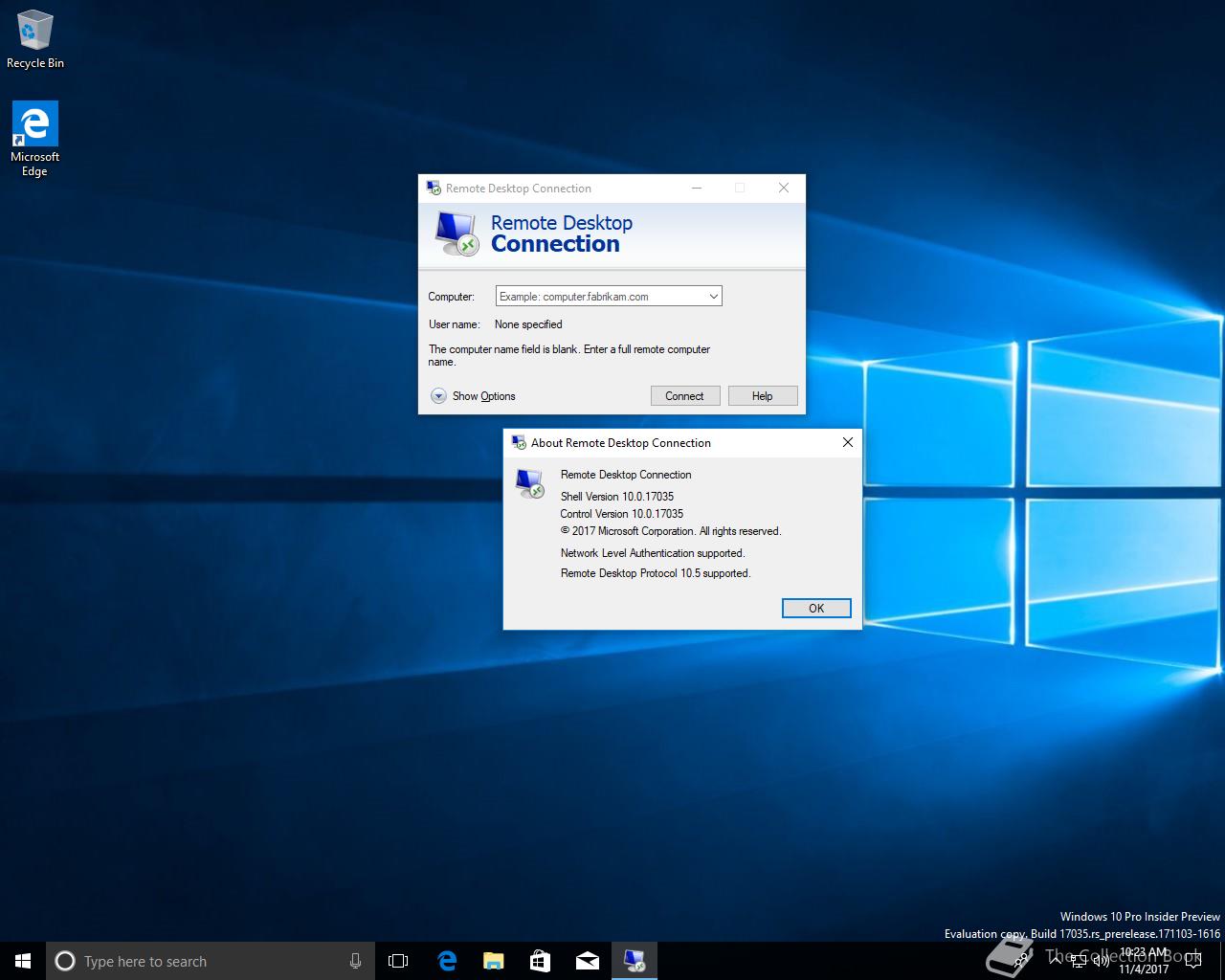Expand the Computer name dropdown arrow
The height and width of the screenshot is (980, 1225).
coord(713,297)
